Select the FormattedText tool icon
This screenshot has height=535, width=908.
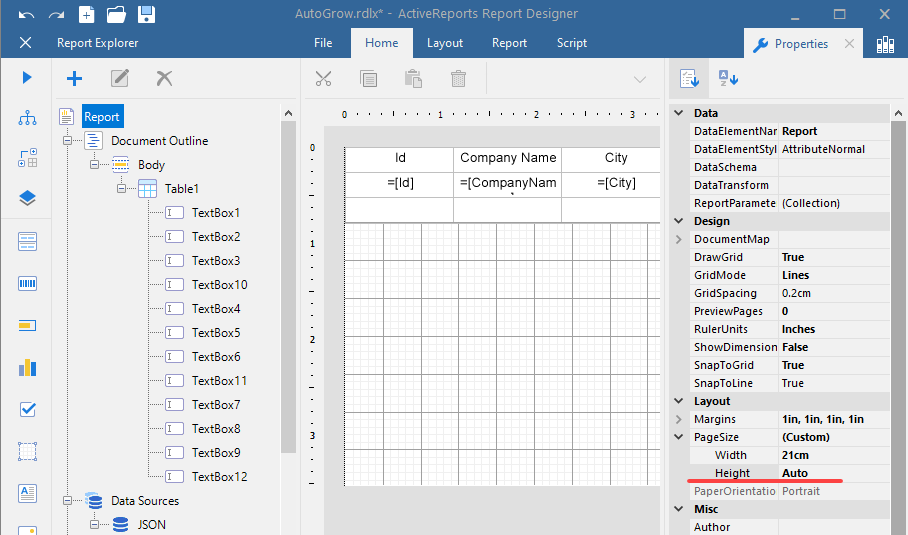(x=27, y=493)
